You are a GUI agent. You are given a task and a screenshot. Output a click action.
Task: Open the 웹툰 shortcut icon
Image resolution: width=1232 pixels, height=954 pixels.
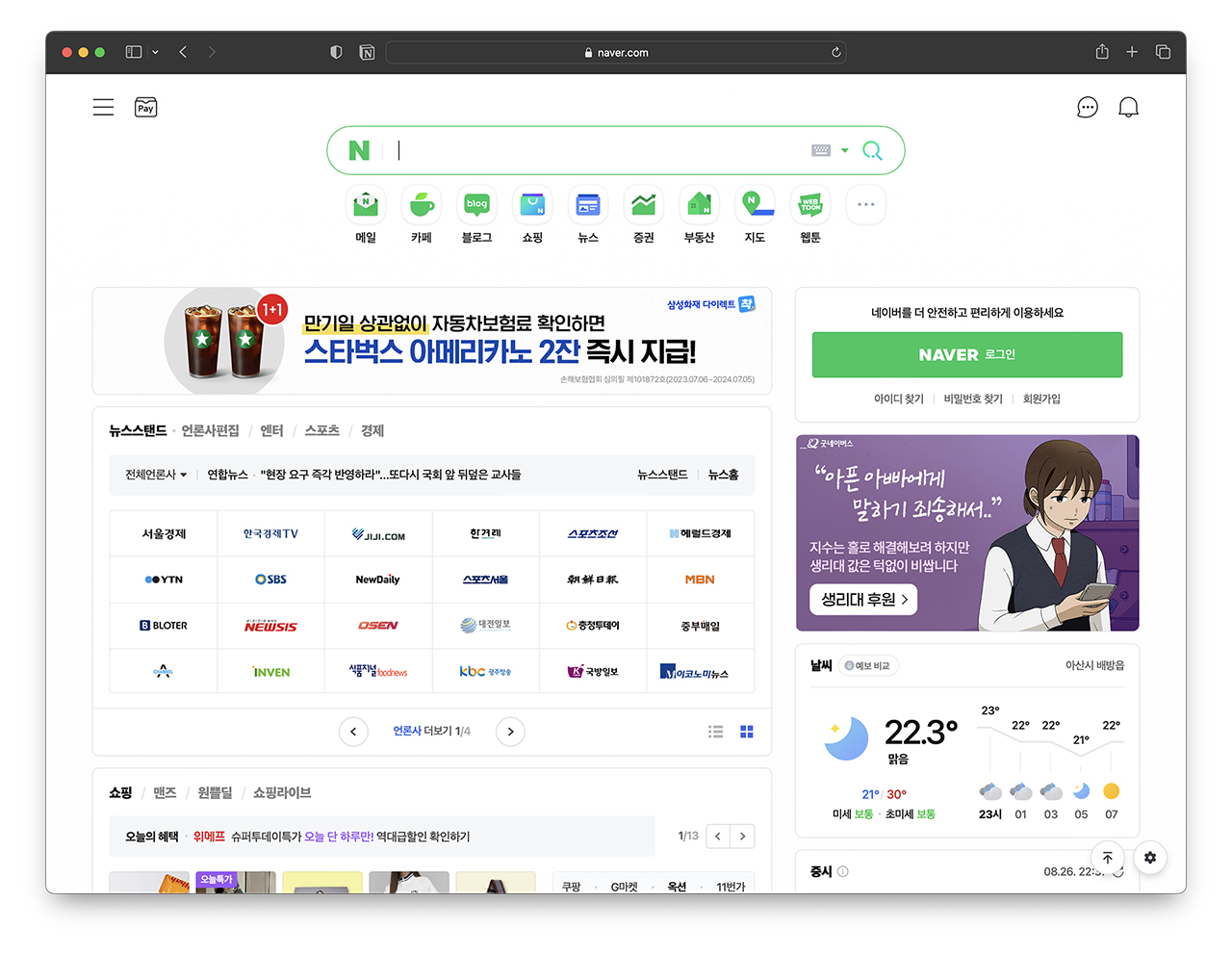(x=810, y=205)
